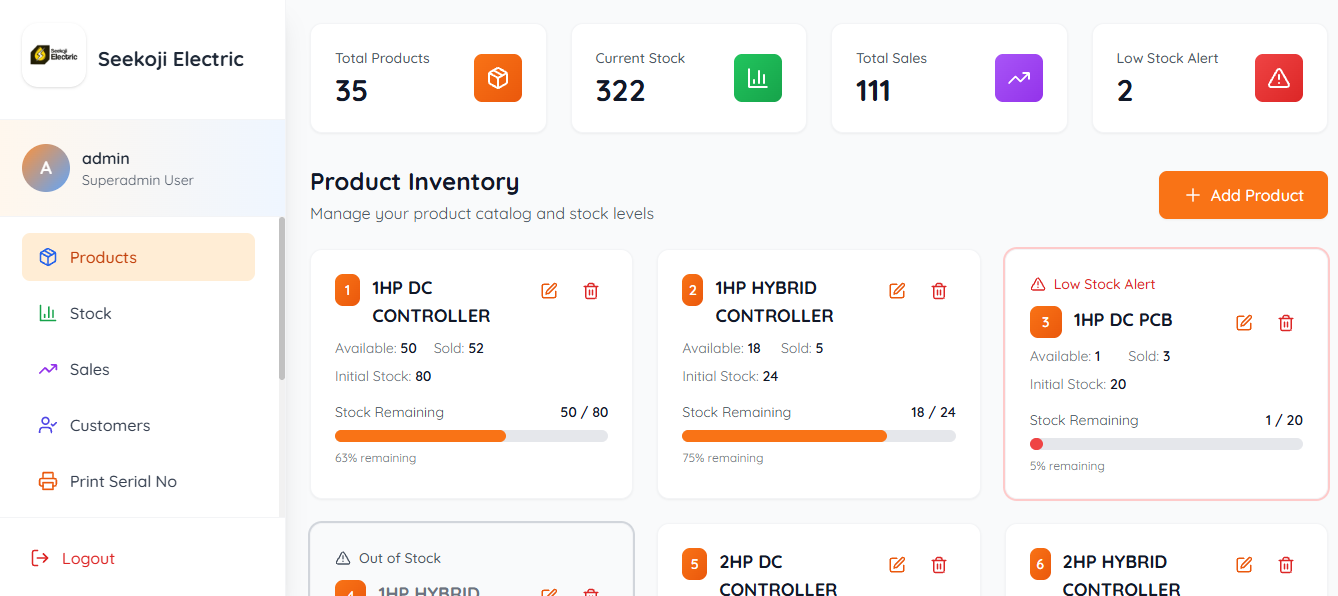
Task: Click the number 3 badge on 1HP DC PCB
Action: tap(1046, 322)
